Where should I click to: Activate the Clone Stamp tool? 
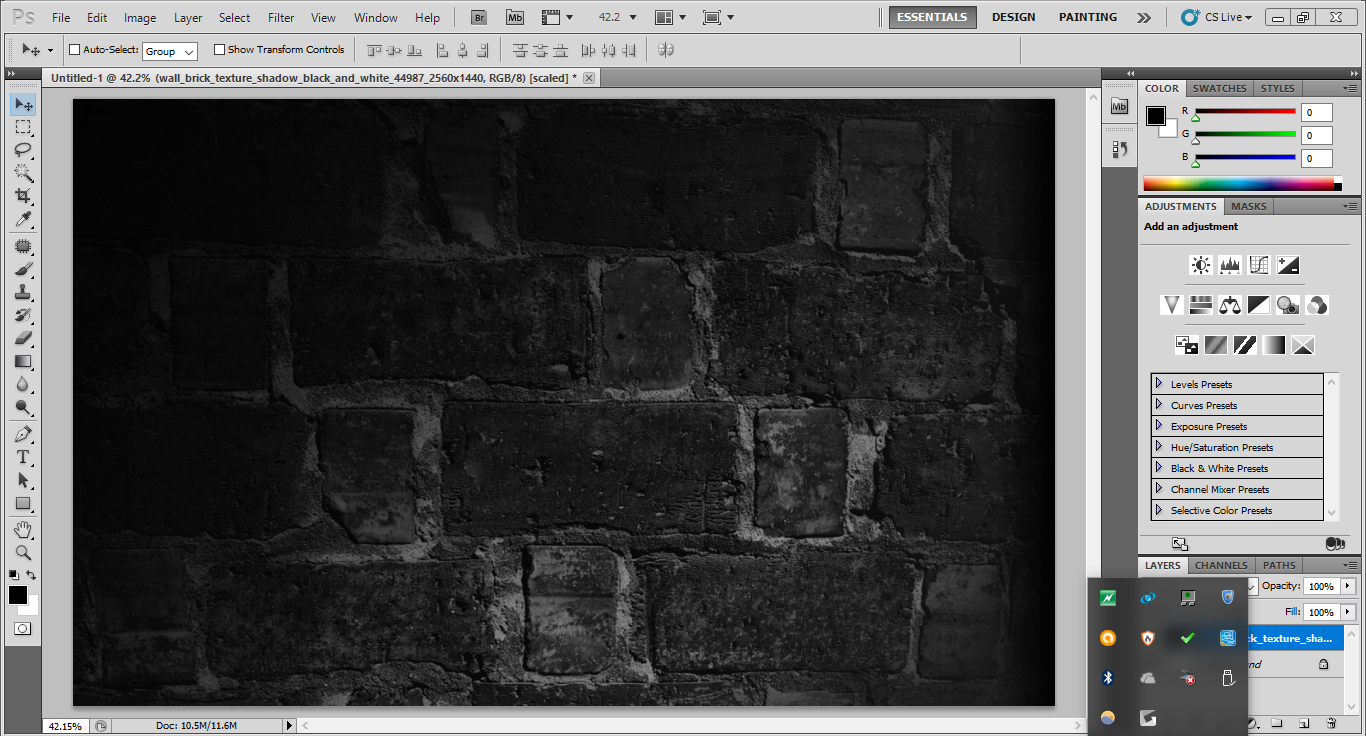point(23,292)
